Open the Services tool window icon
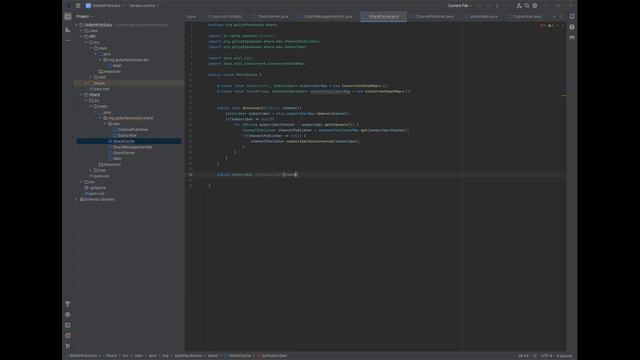 click(68, 315)
